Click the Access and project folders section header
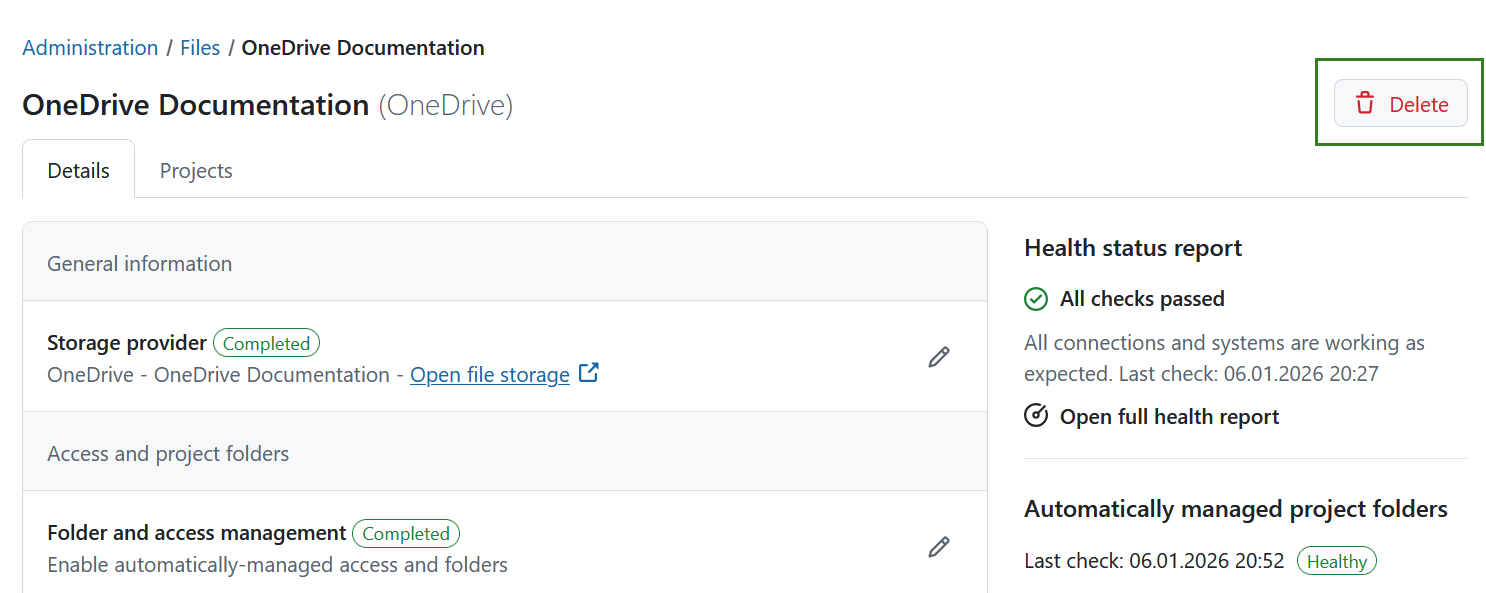The height and width of the screenshot is (593, 1486). 167,453
